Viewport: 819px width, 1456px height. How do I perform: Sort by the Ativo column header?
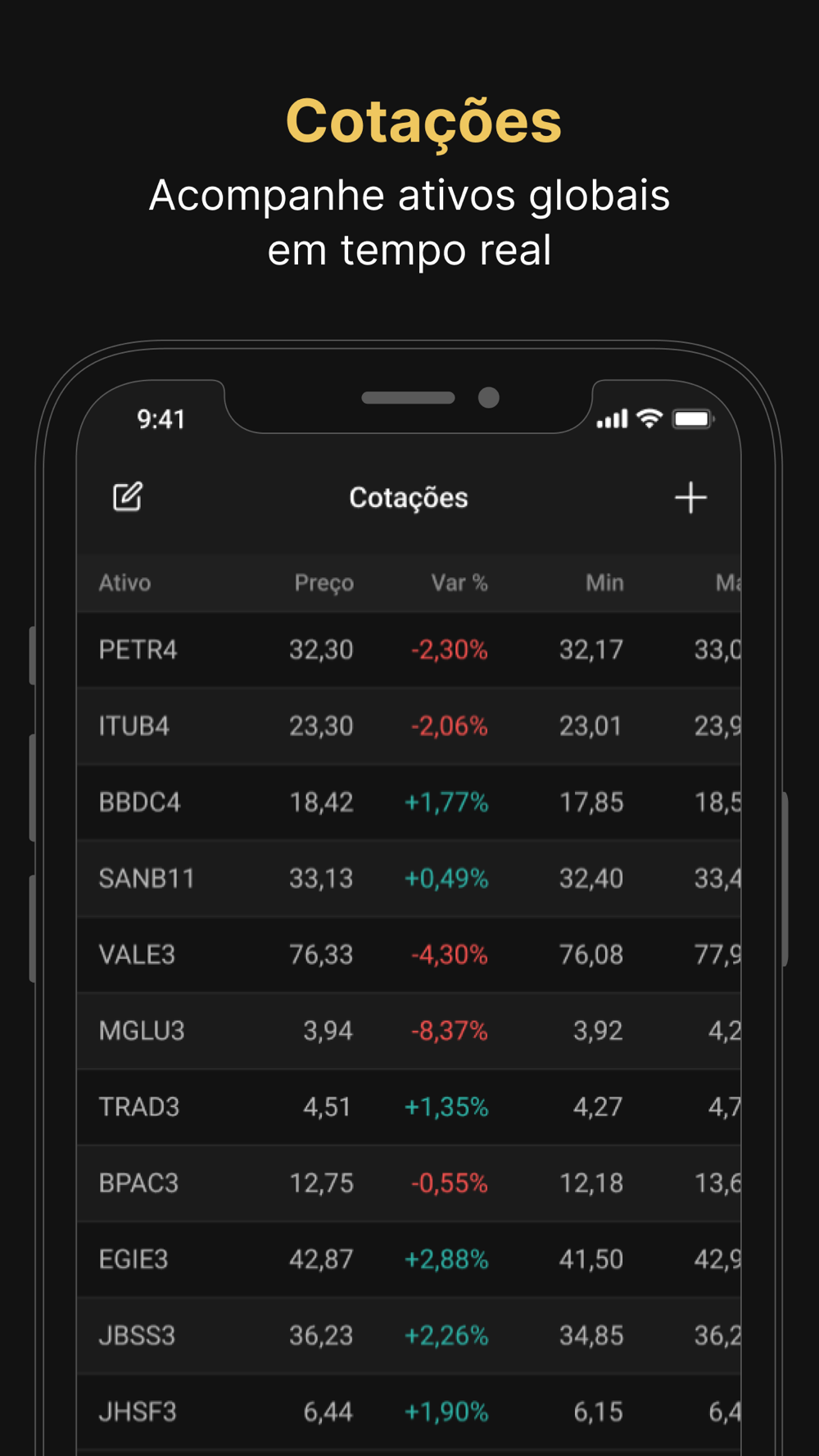pos(124,583)
